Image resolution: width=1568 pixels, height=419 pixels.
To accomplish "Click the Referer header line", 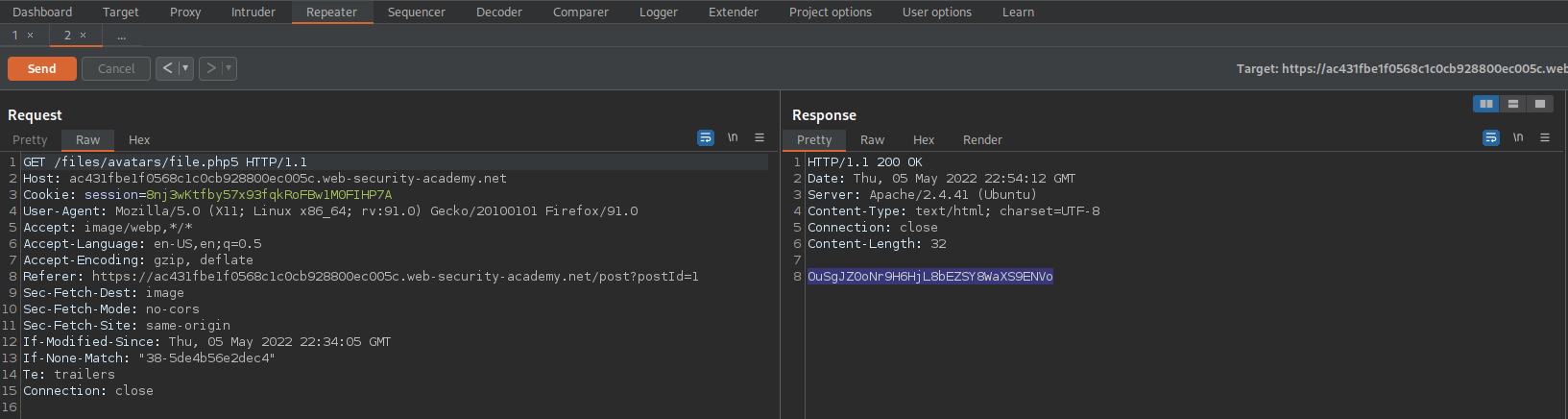I will (361, 276).
